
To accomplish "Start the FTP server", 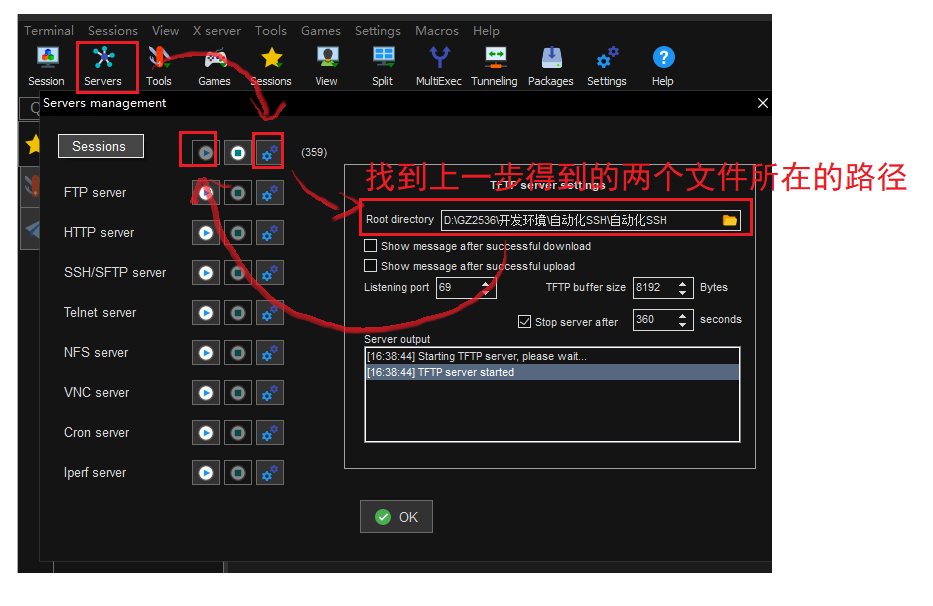I will coord(206,193).
